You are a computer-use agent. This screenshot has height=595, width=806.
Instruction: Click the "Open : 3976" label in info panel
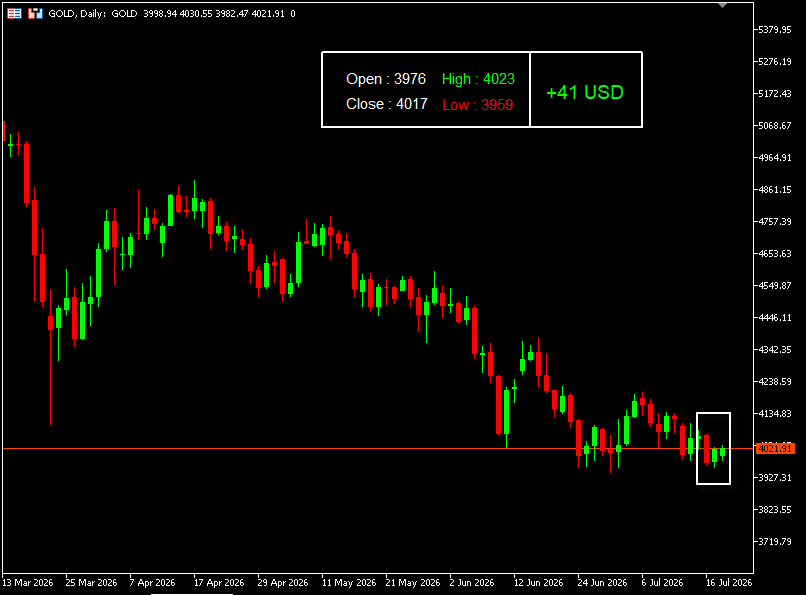tap(386, 79)
